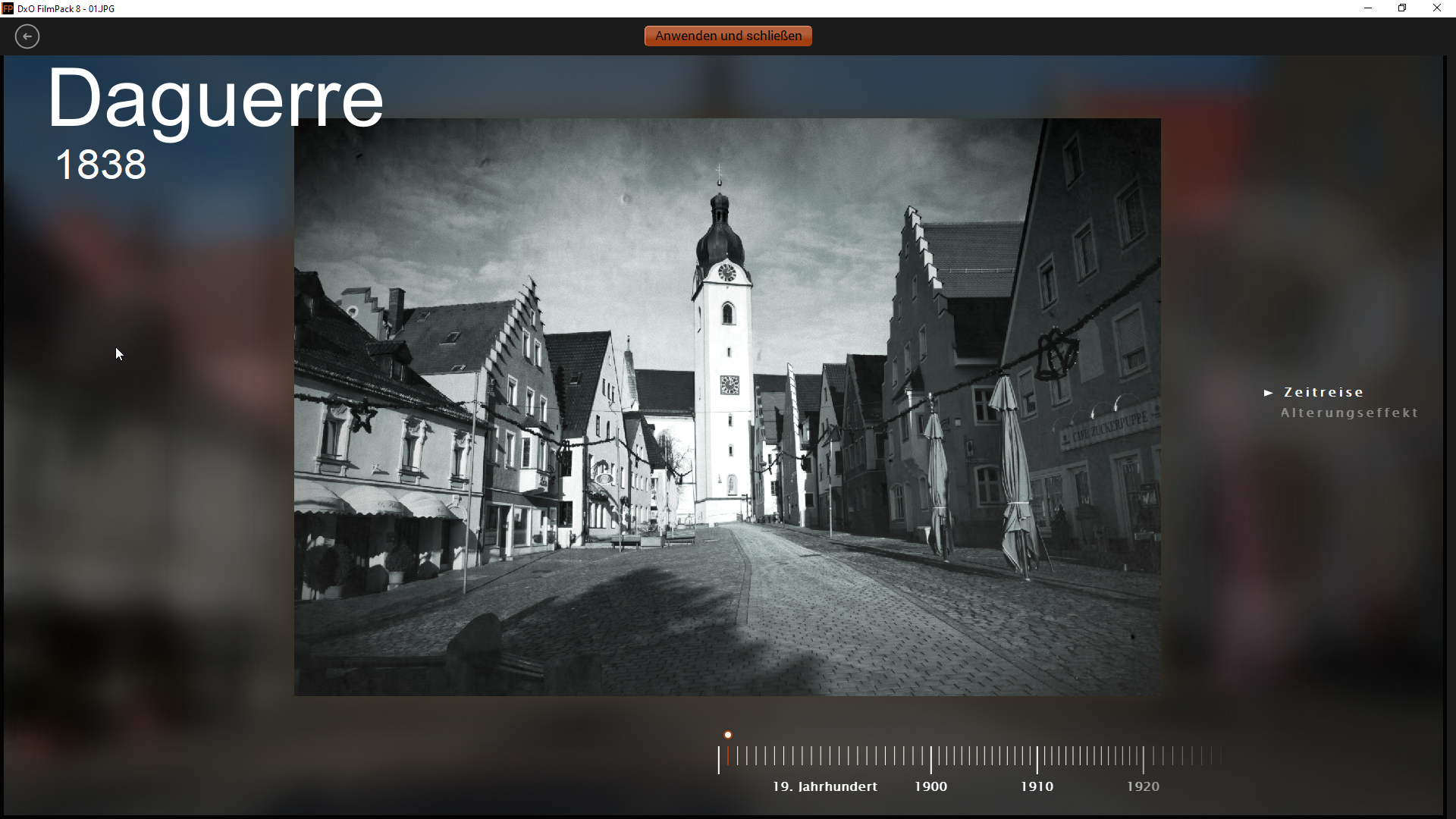Click the back arrow circle icon

(27, 36)
